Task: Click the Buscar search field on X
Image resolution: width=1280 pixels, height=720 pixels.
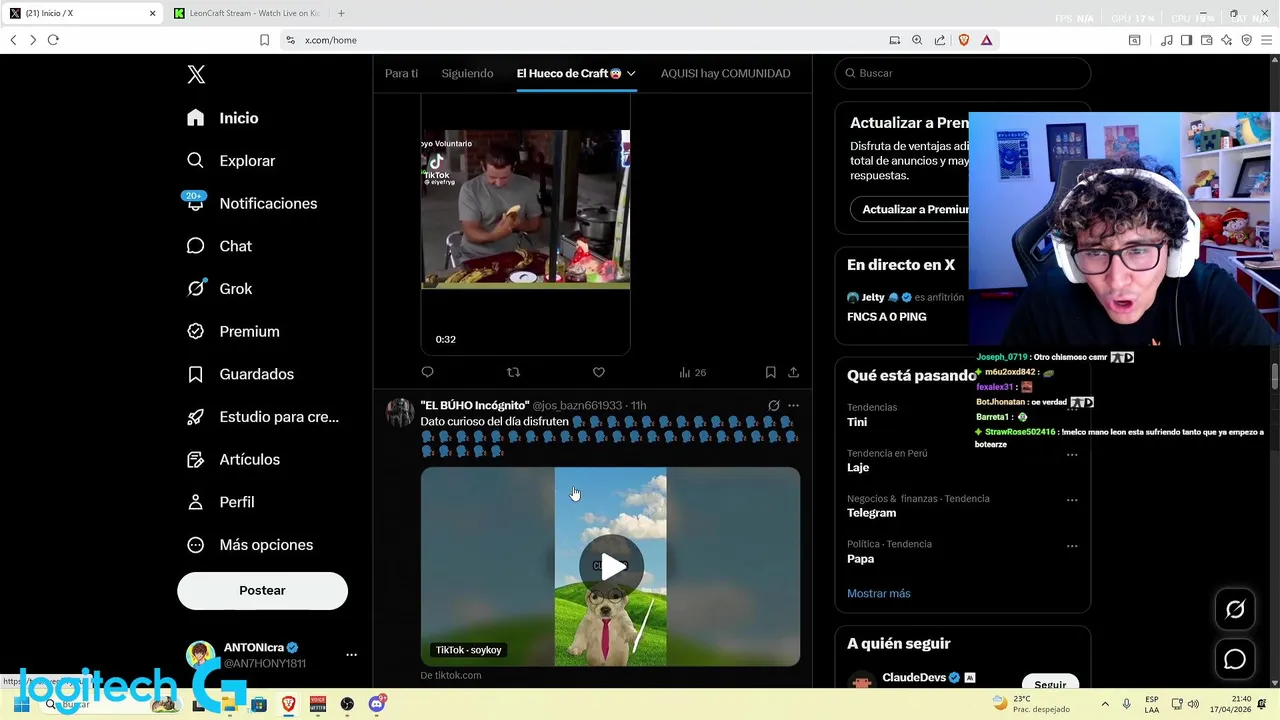Action: coord(962,73)
